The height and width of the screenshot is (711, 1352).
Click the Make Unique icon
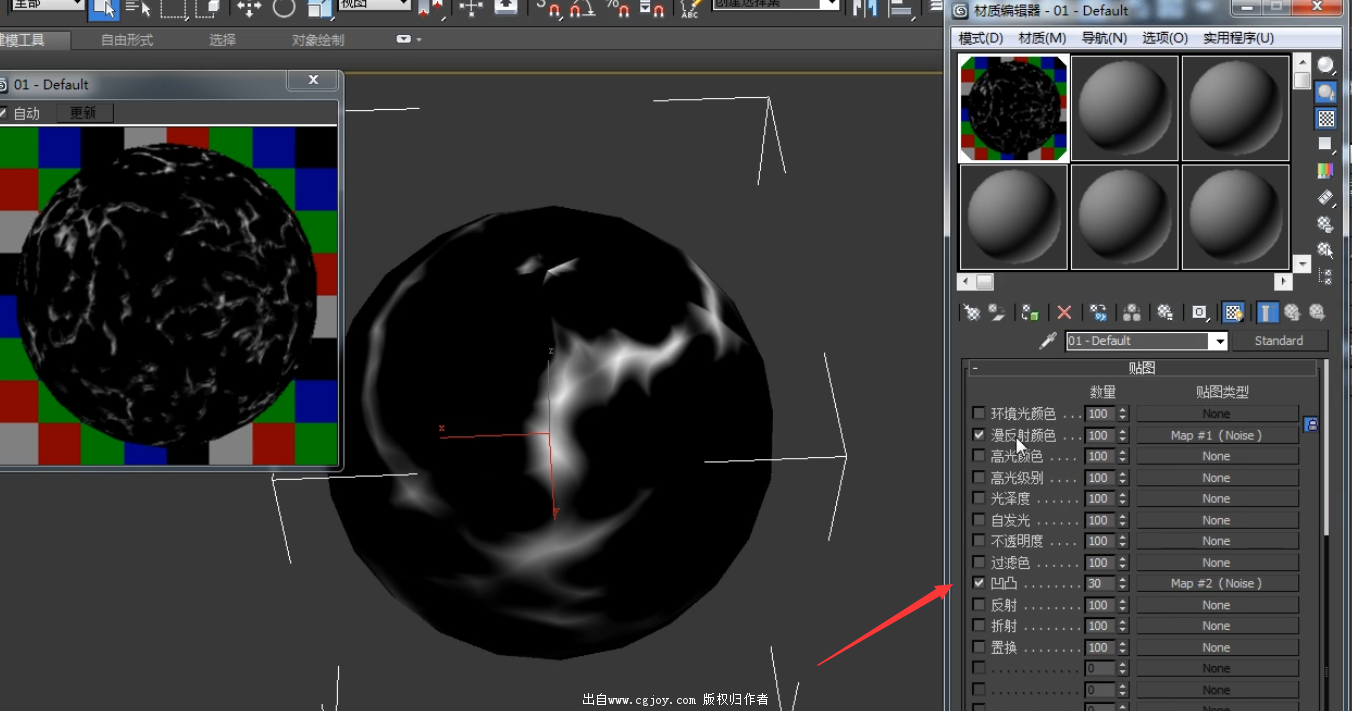click(x=1132, y=313)
